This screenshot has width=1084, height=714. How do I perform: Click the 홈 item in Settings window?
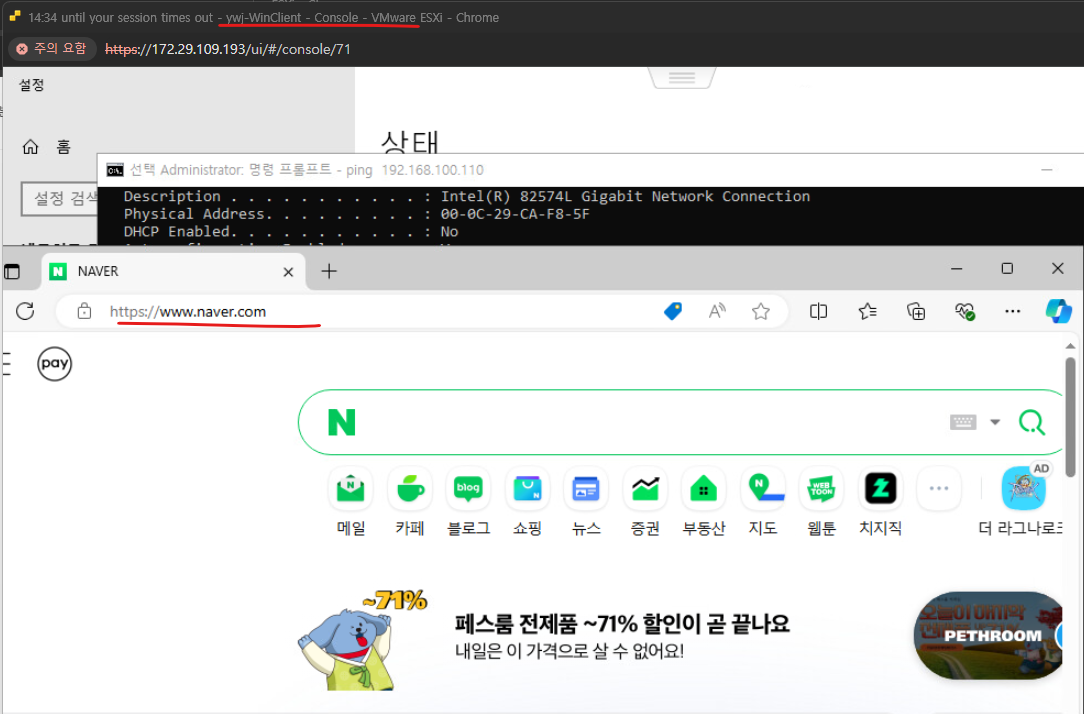[x=47, y=147]
